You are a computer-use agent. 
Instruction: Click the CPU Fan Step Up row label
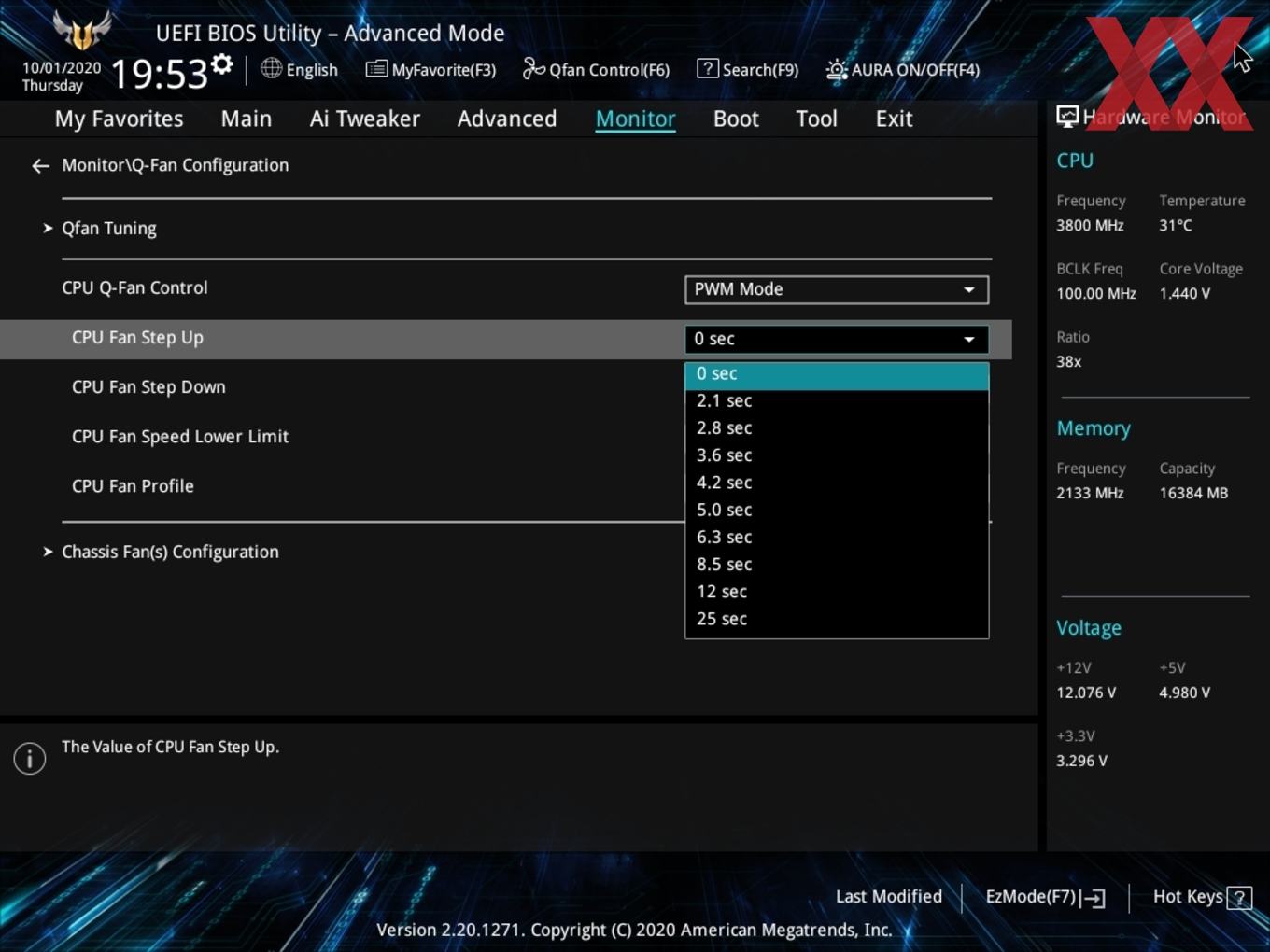pos(137,338)
